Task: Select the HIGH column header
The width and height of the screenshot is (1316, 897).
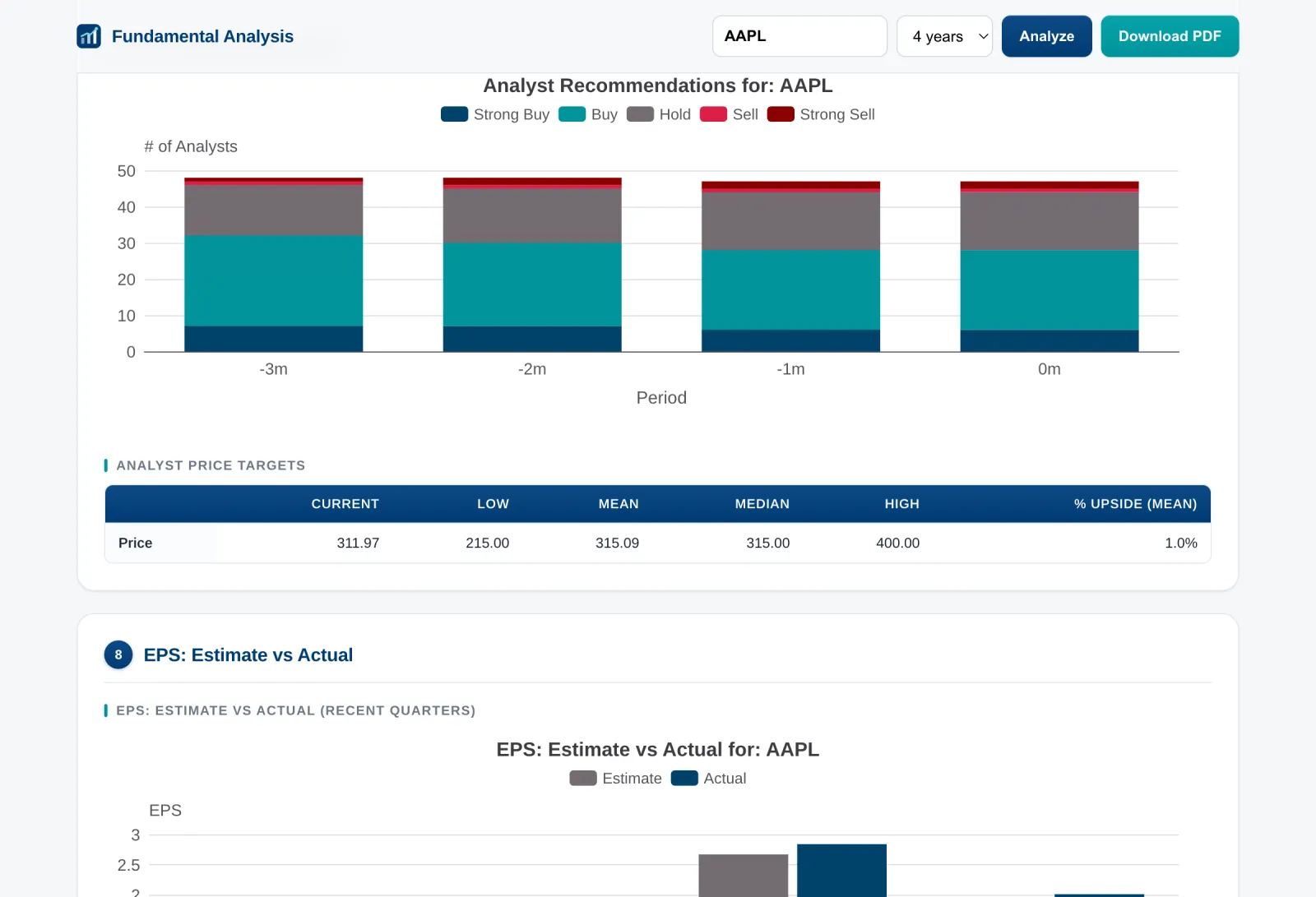Action: tap(901, 504)
